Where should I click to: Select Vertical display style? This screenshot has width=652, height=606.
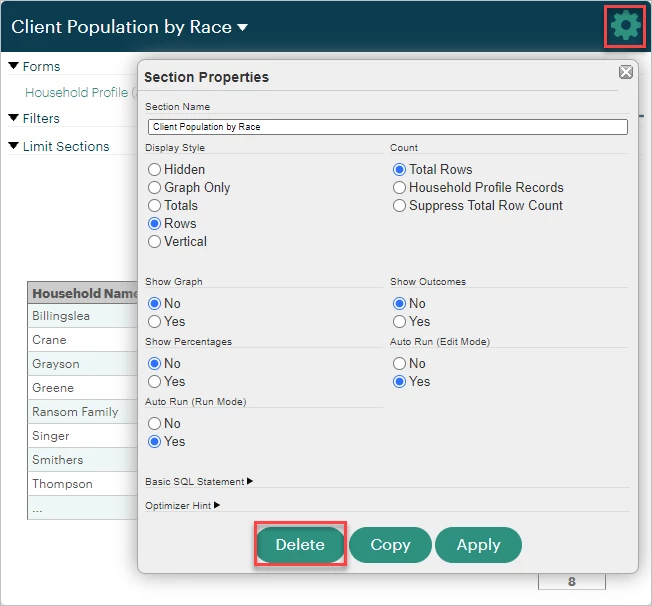point(154,242)
